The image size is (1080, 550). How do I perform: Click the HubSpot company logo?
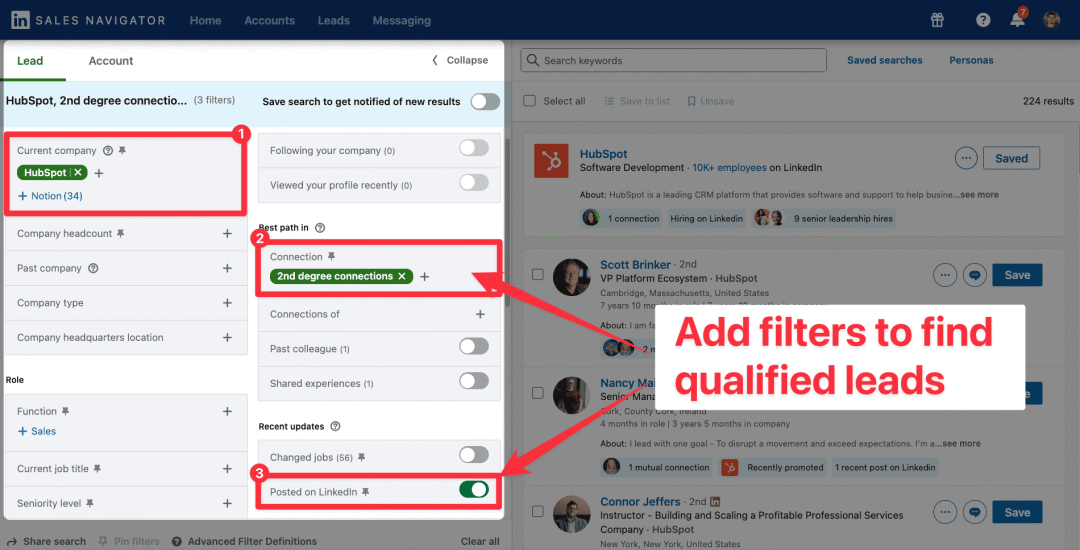[x=551, y=161]
